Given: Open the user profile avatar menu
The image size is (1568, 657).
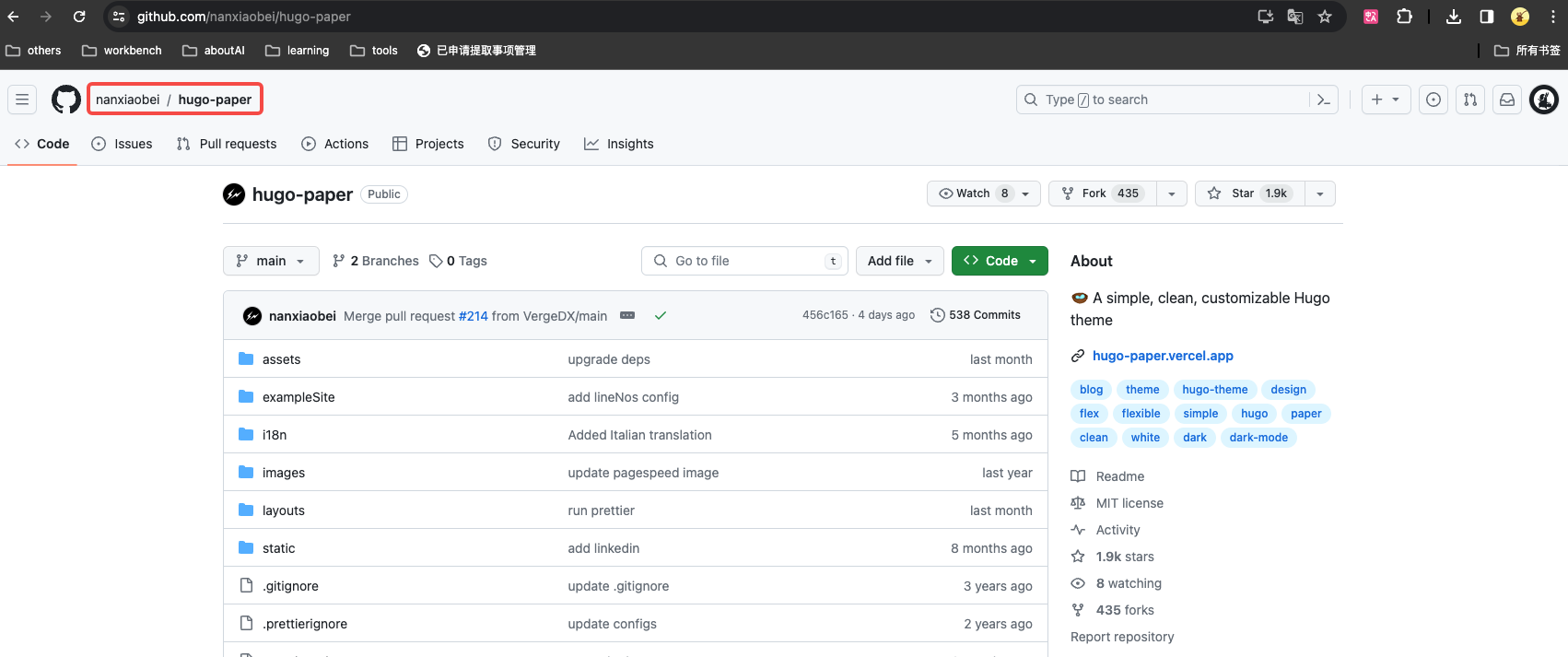Looking at the screenshot, I should pos(1544,100).
